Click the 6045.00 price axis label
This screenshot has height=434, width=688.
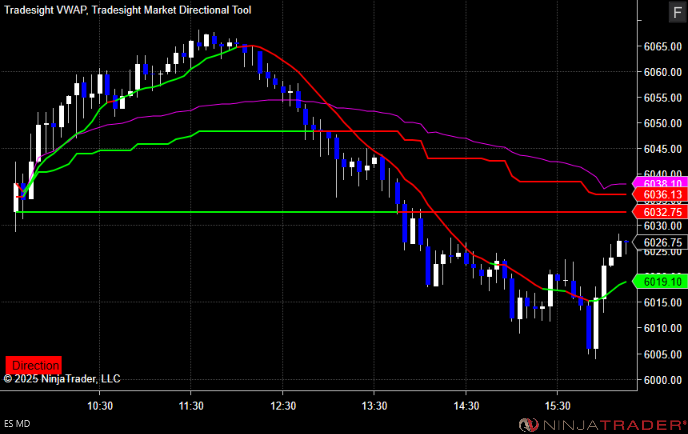(663, 149)
